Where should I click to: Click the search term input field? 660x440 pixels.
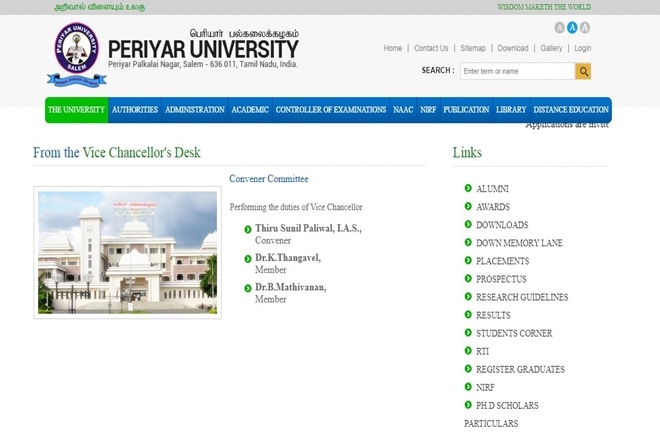pyautogui.click(x=516, y=71)
